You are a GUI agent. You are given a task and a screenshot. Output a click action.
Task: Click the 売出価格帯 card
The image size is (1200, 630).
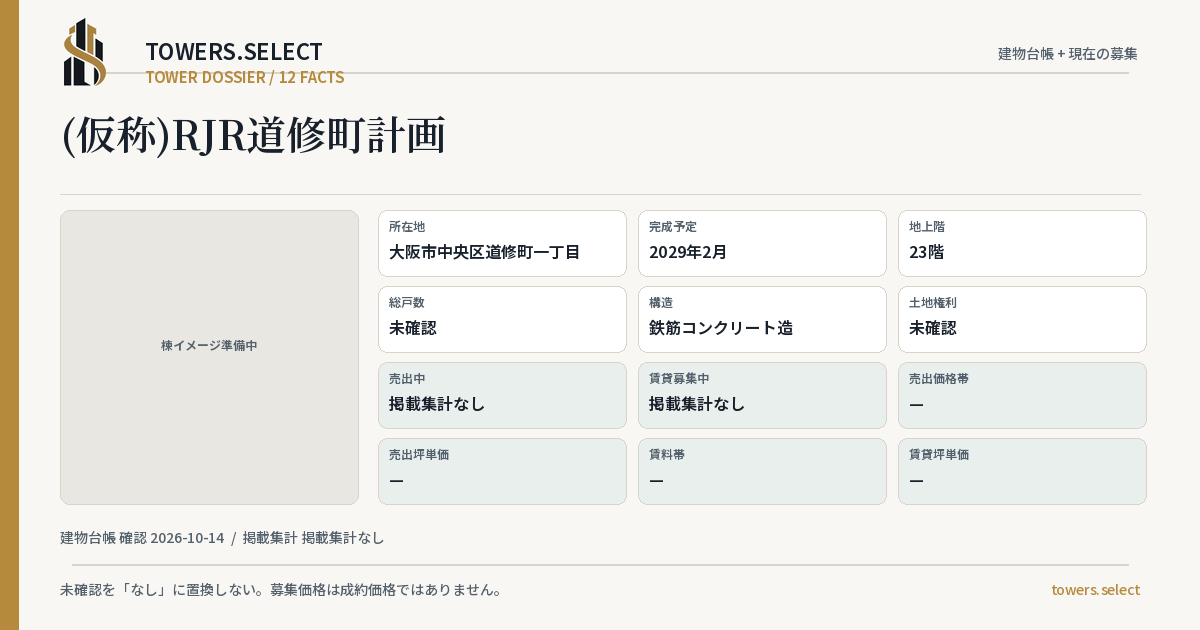tap(1022, 395)
